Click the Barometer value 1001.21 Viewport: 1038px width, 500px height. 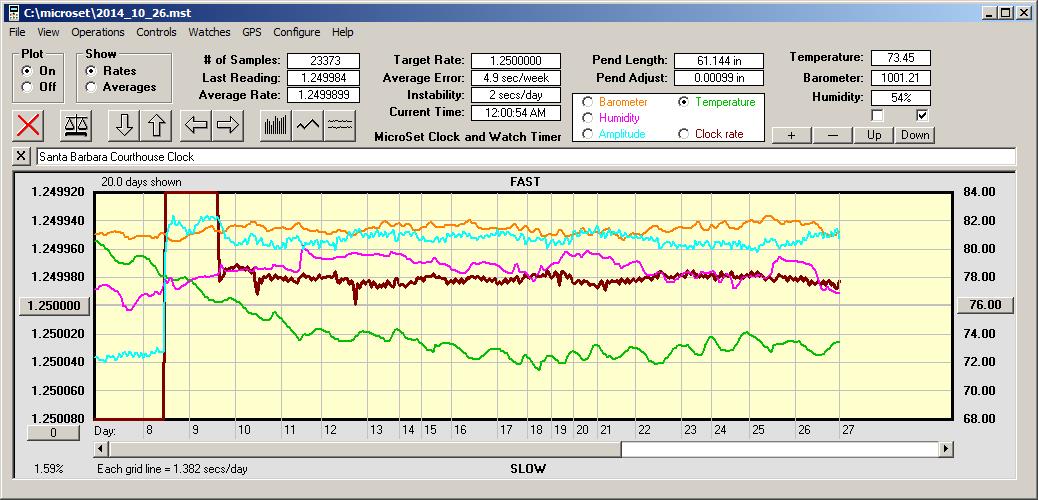point(901,78)
